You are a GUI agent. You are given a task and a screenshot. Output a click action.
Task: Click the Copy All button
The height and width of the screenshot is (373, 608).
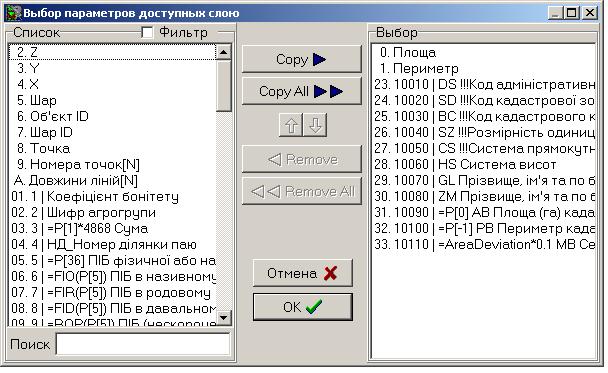tap(301, 91)
